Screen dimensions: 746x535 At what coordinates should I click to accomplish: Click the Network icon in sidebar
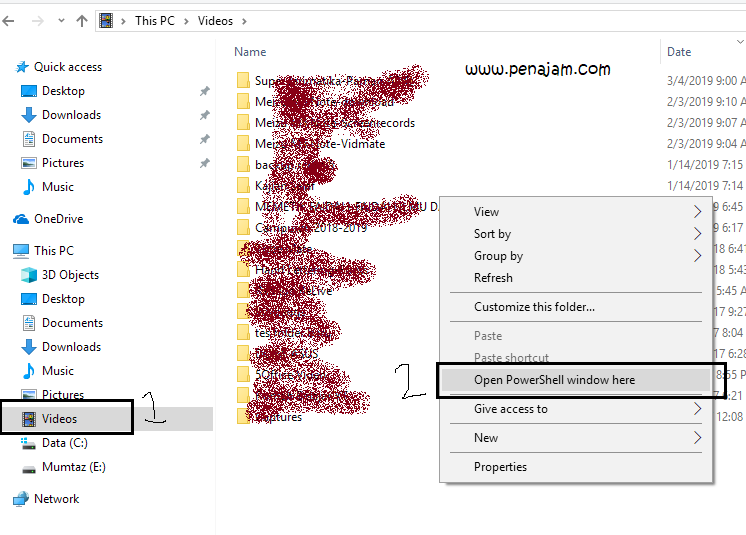[20, 499]
